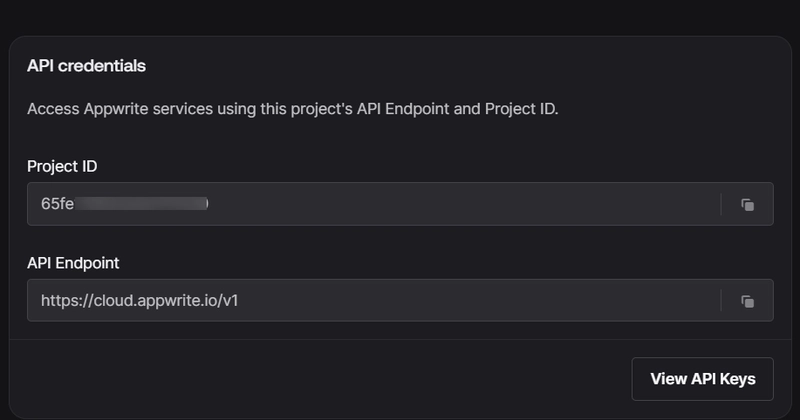Copy the Project ID using its copy icon

747,205
